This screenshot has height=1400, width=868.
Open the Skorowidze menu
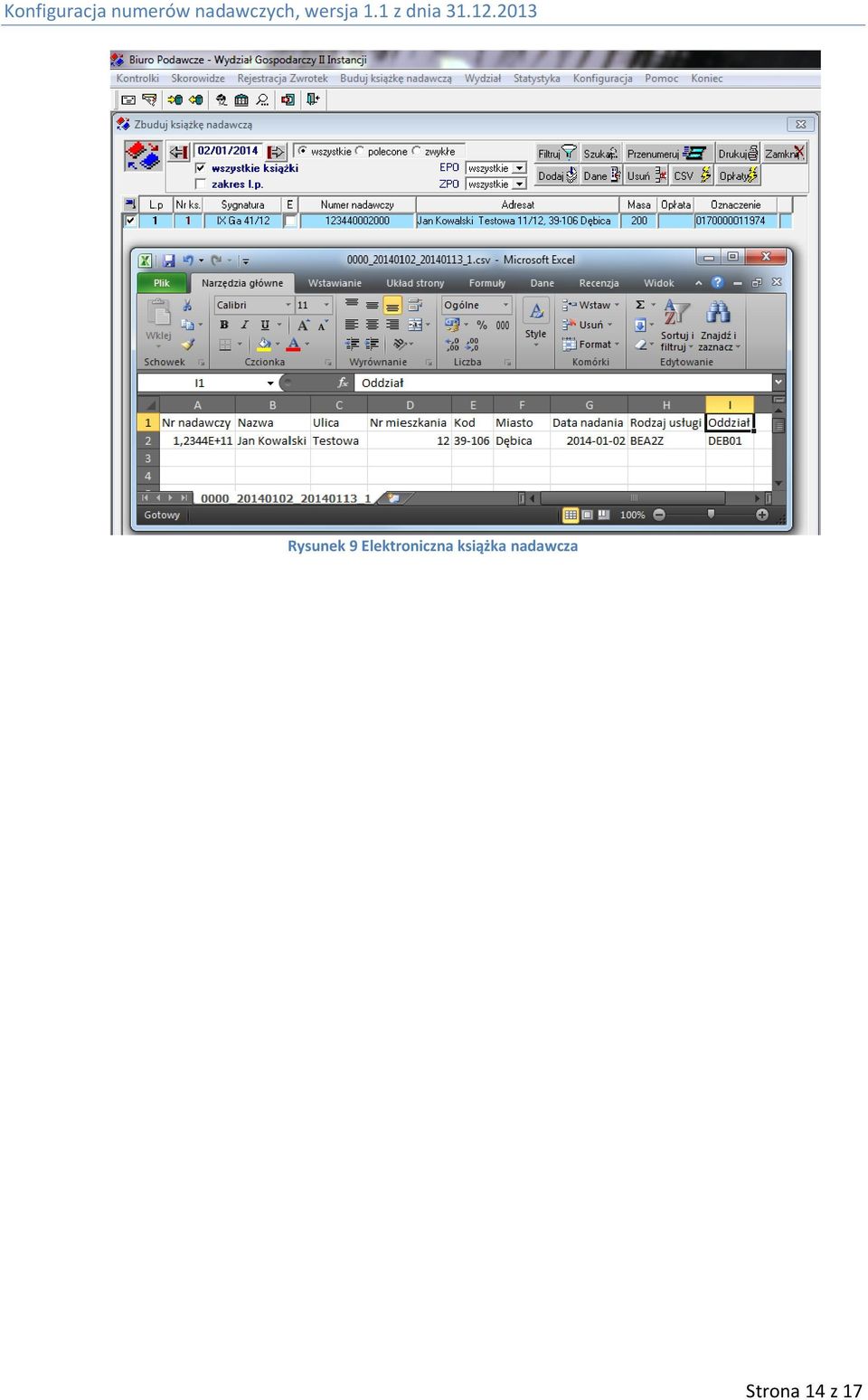(x=198, y=79)
